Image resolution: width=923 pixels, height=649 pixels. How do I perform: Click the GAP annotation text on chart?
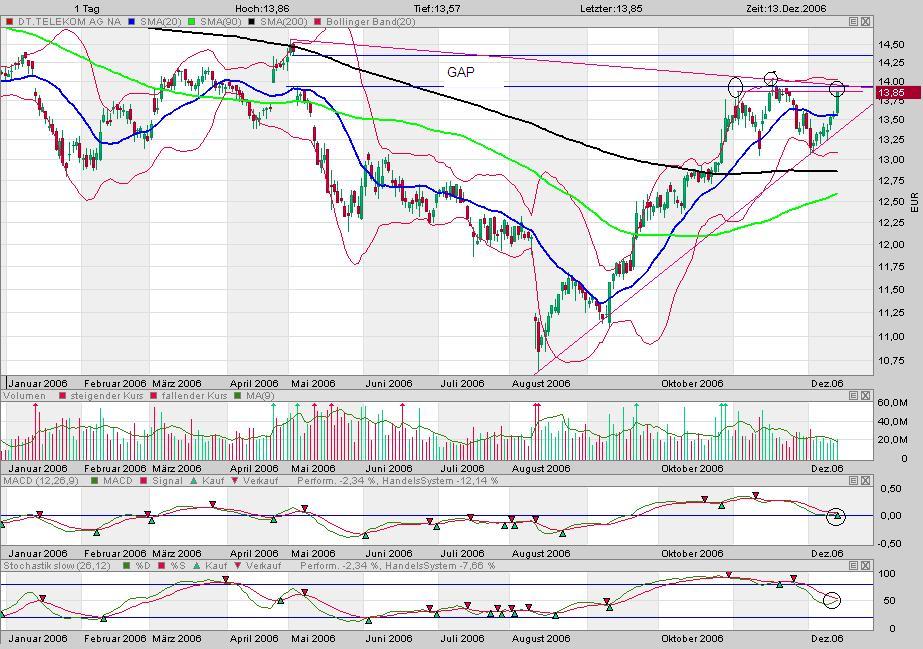click(461, 72)
